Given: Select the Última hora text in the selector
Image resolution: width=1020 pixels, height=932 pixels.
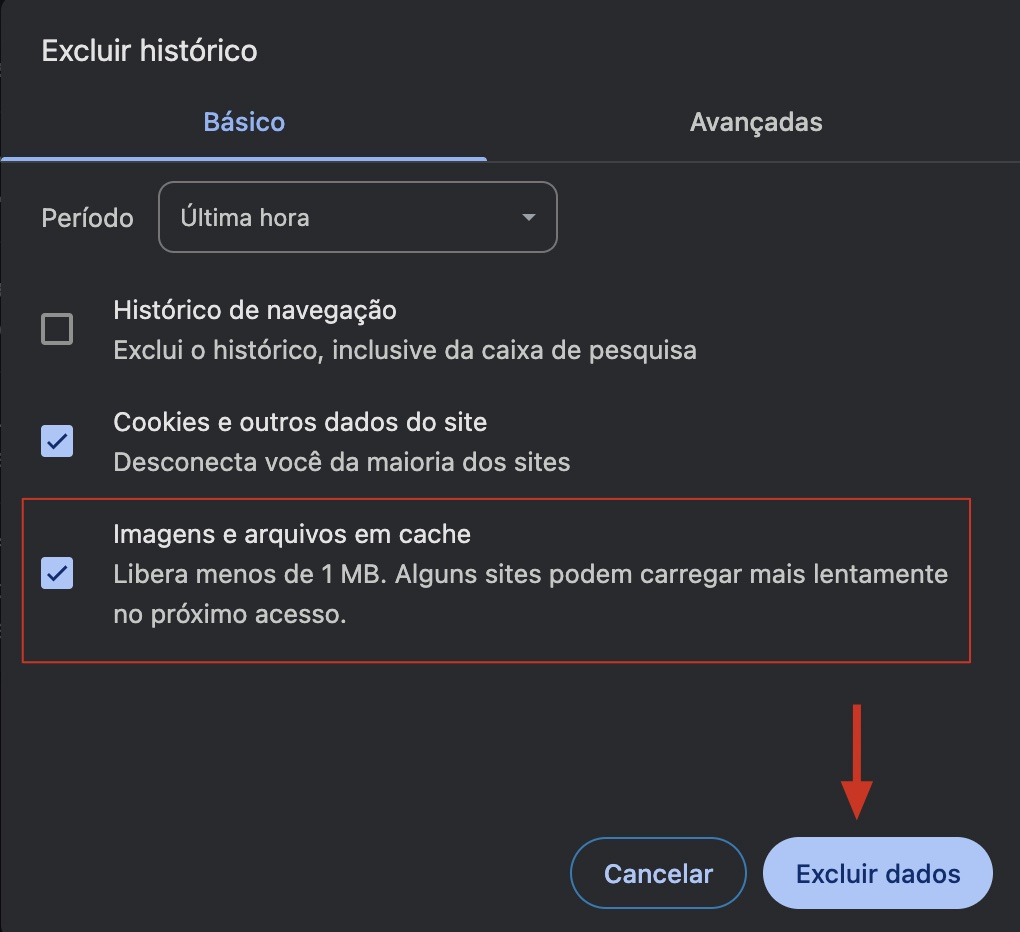Looking at the screenshot, I should [x=244, y=217].
